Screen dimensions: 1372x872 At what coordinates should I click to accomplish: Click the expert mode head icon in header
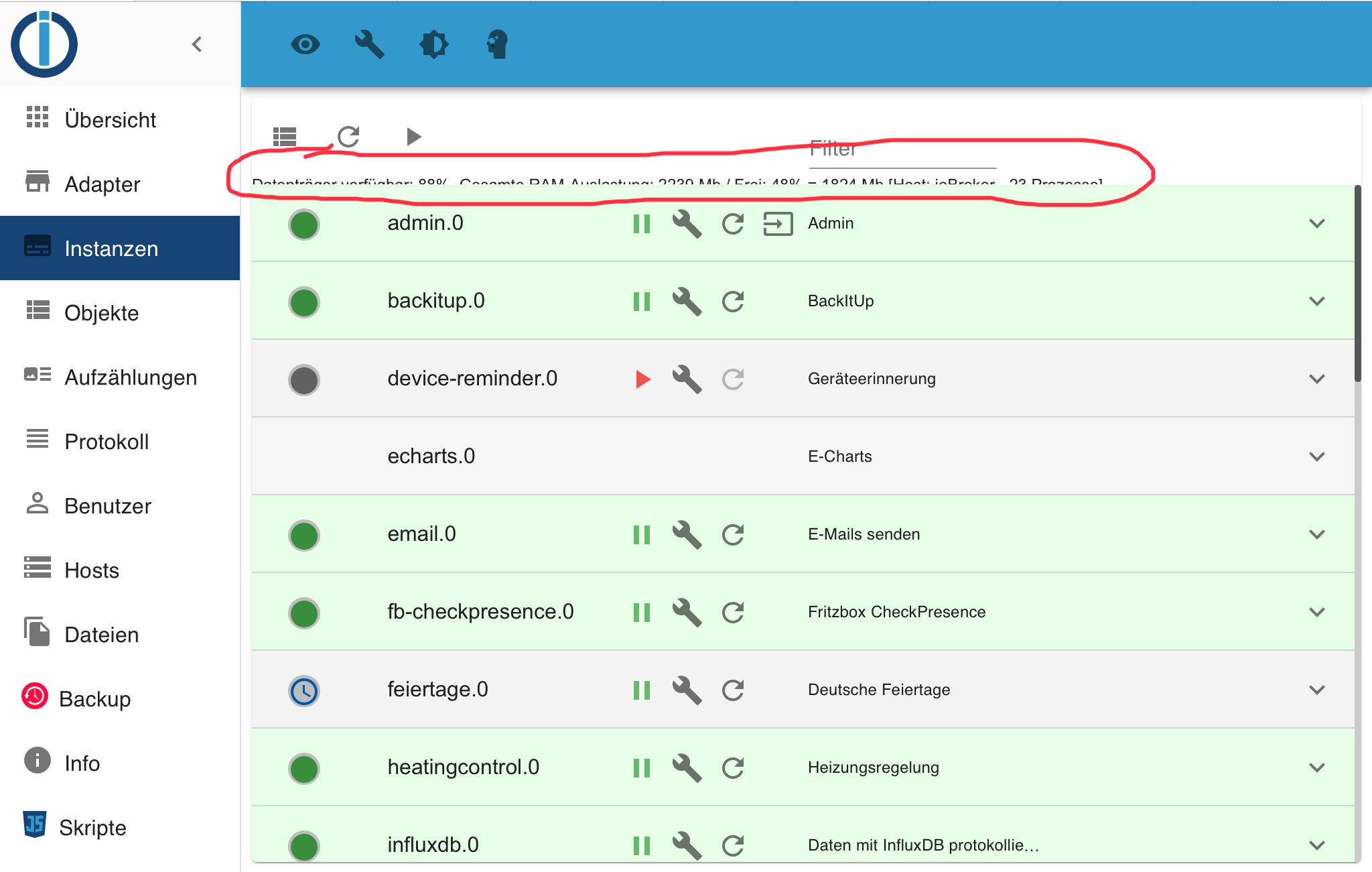coord(496,44)
